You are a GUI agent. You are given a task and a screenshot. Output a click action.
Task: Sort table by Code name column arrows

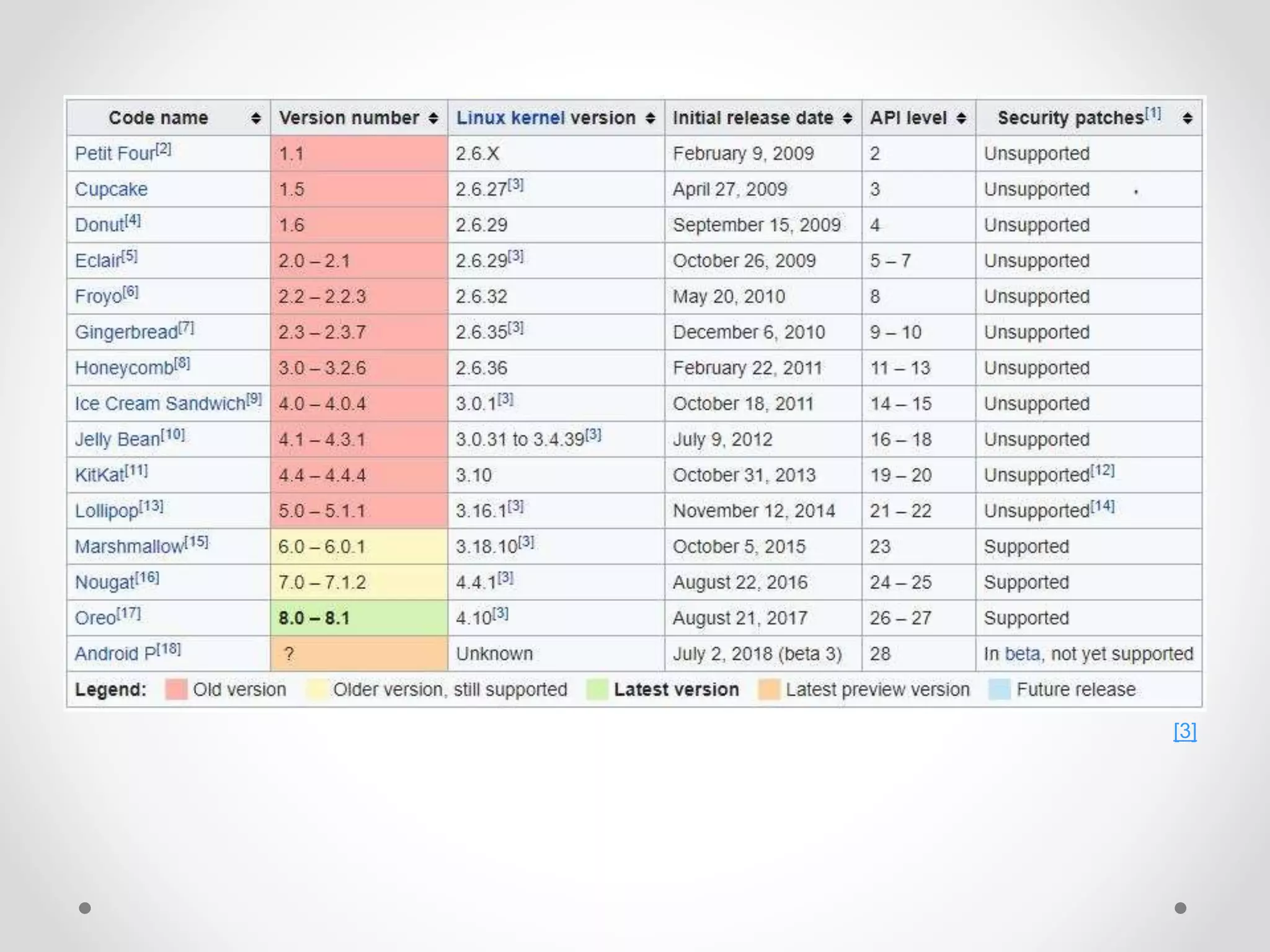coord(255,118)
